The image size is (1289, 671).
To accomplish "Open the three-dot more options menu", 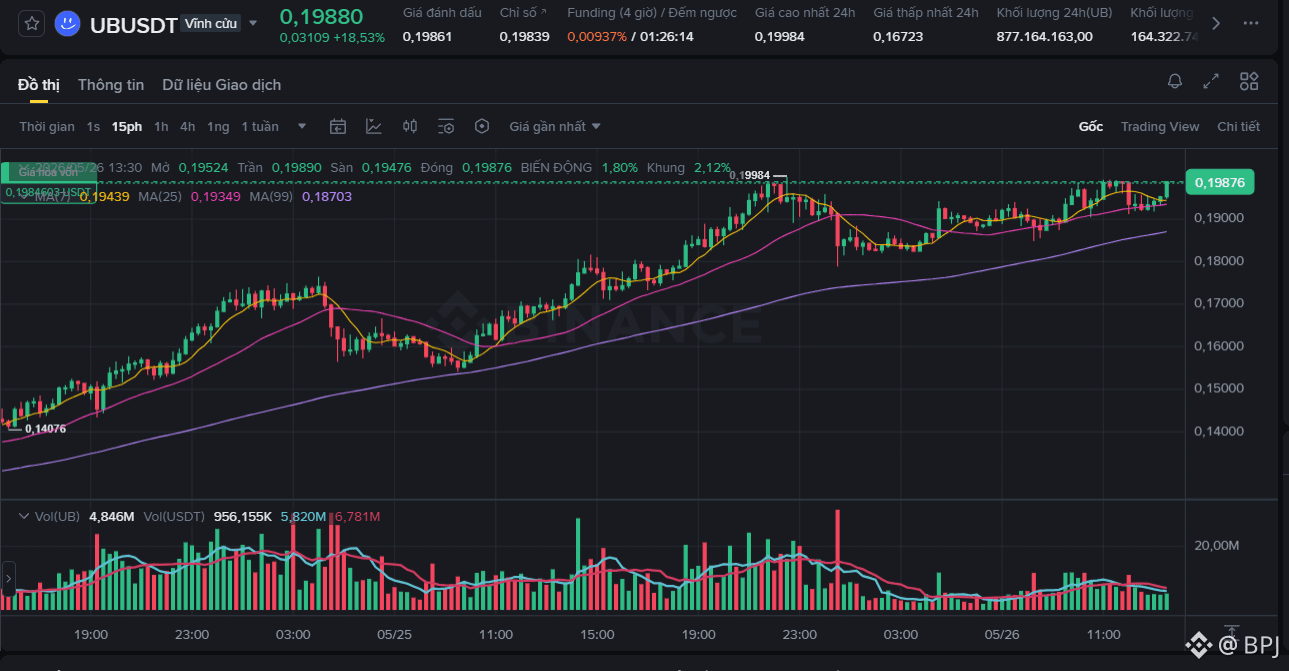I will click(1251, 23).
